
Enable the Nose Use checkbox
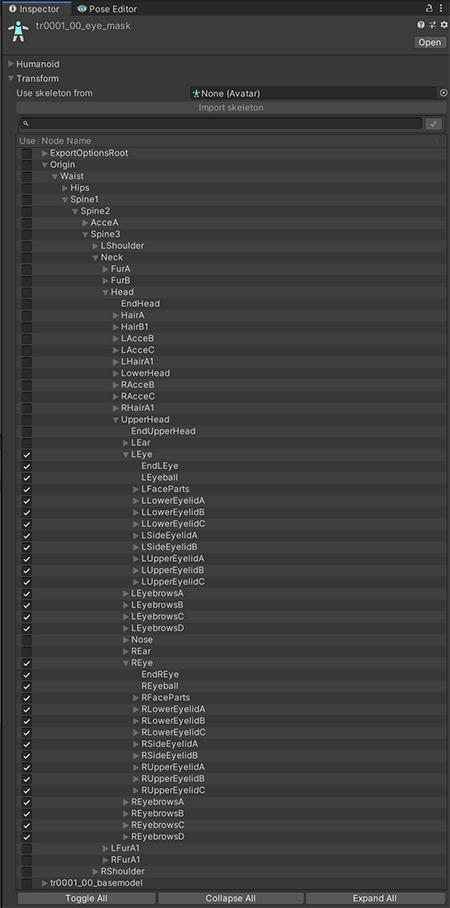pos(27,640)
